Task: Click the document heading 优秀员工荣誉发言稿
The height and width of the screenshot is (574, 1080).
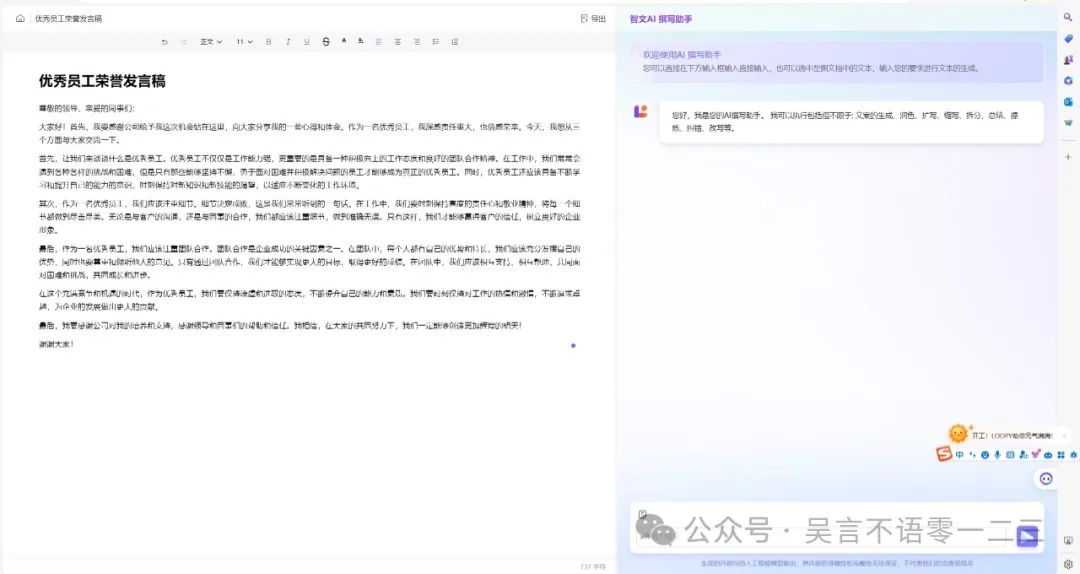Action: pyautogui.click(x=102, y=81)
